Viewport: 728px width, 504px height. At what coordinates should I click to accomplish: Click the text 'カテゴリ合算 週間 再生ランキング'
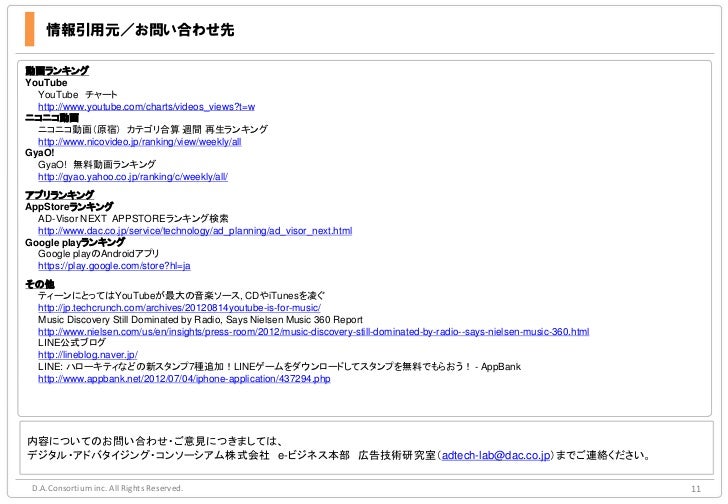coord(197,129)
